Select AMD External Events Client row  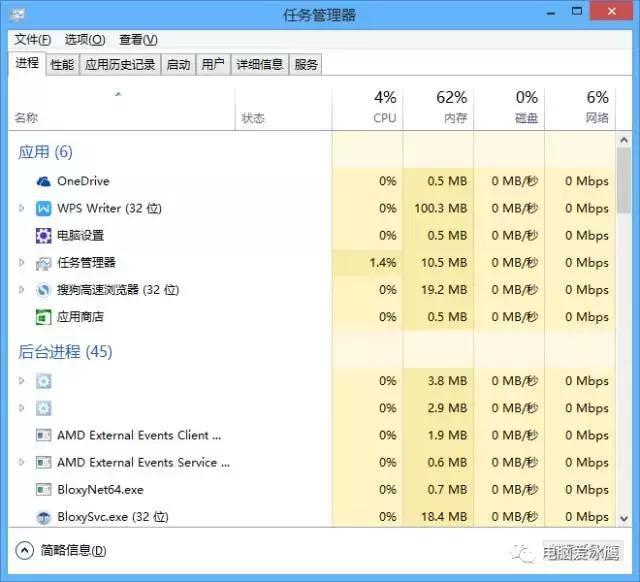coord(311,435)
